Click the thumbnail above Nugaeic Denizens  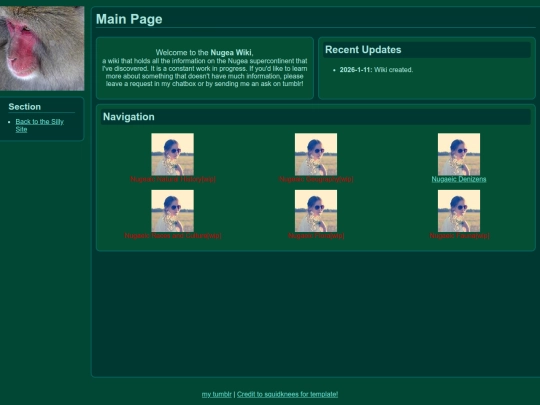coord(459,154)
